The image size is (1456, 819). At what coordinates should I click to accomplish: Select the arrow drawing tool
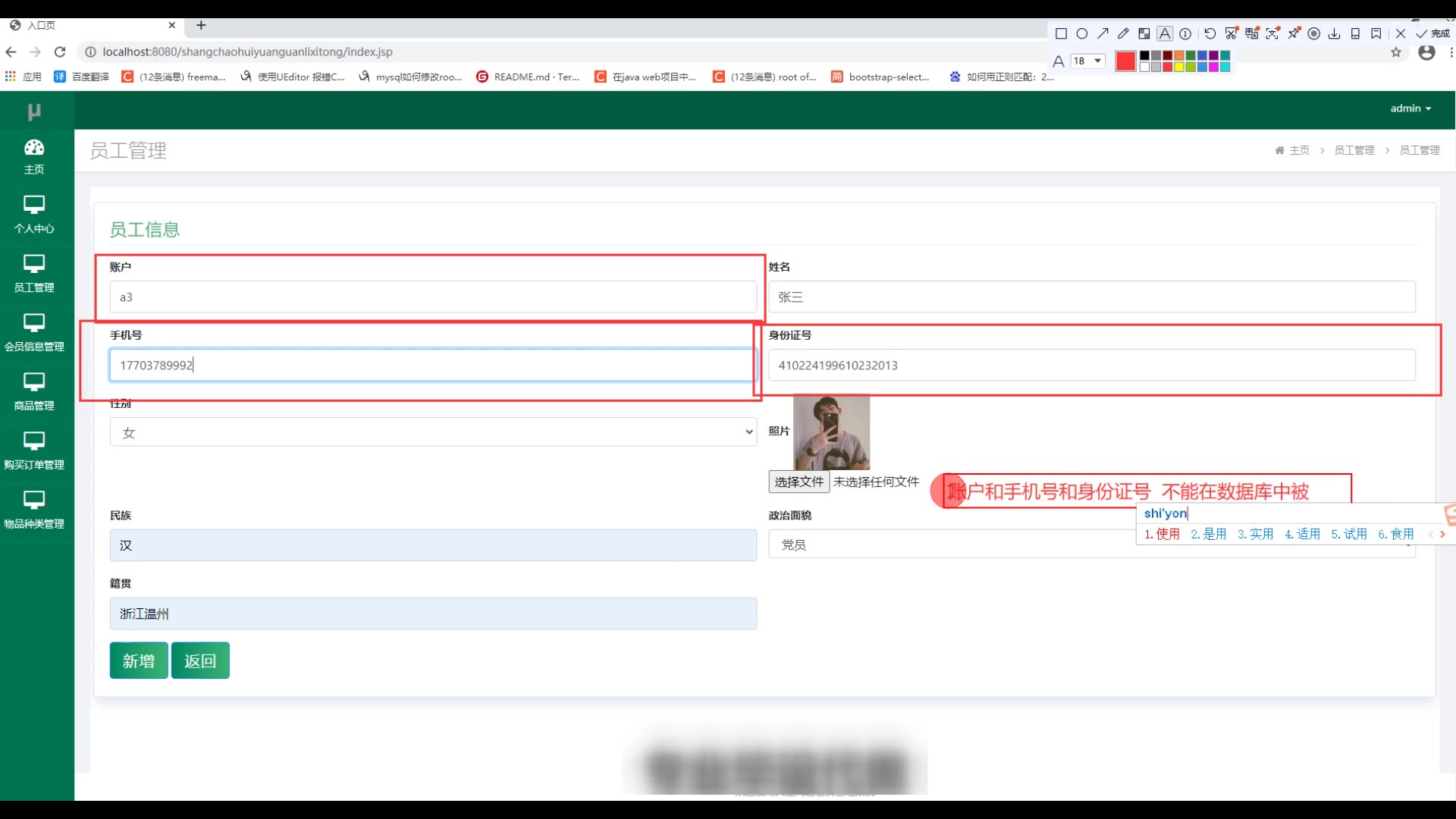pyautogui.click(x=1103, y=33)
